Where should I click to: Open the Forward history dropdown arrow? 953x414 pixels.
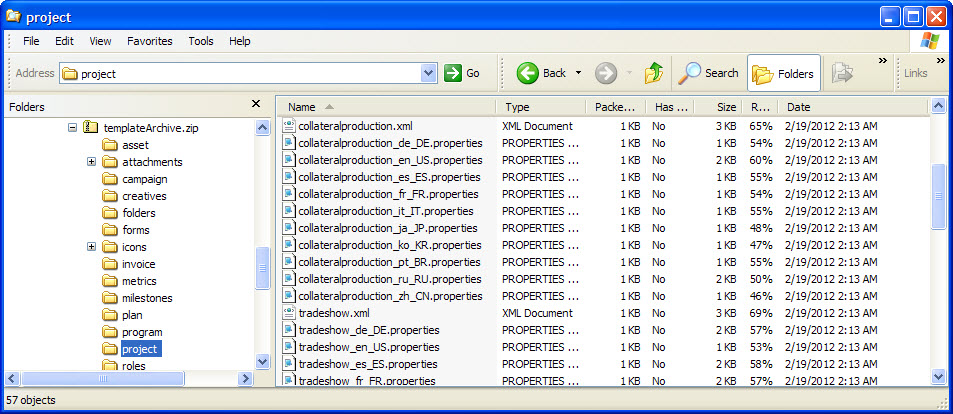[x=629, y=74]
